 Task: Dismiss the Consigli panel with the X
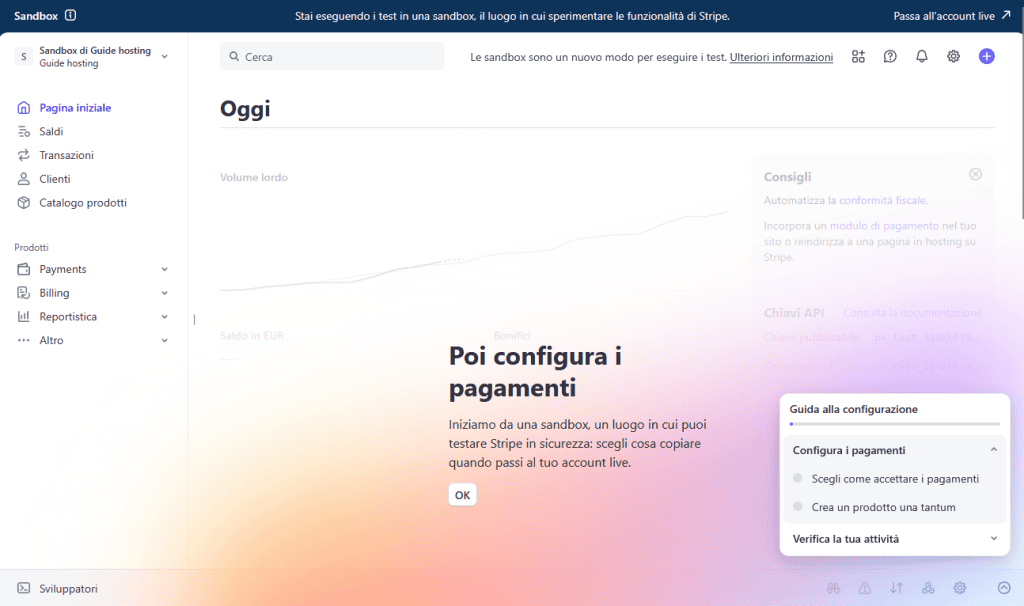(975, 174)
